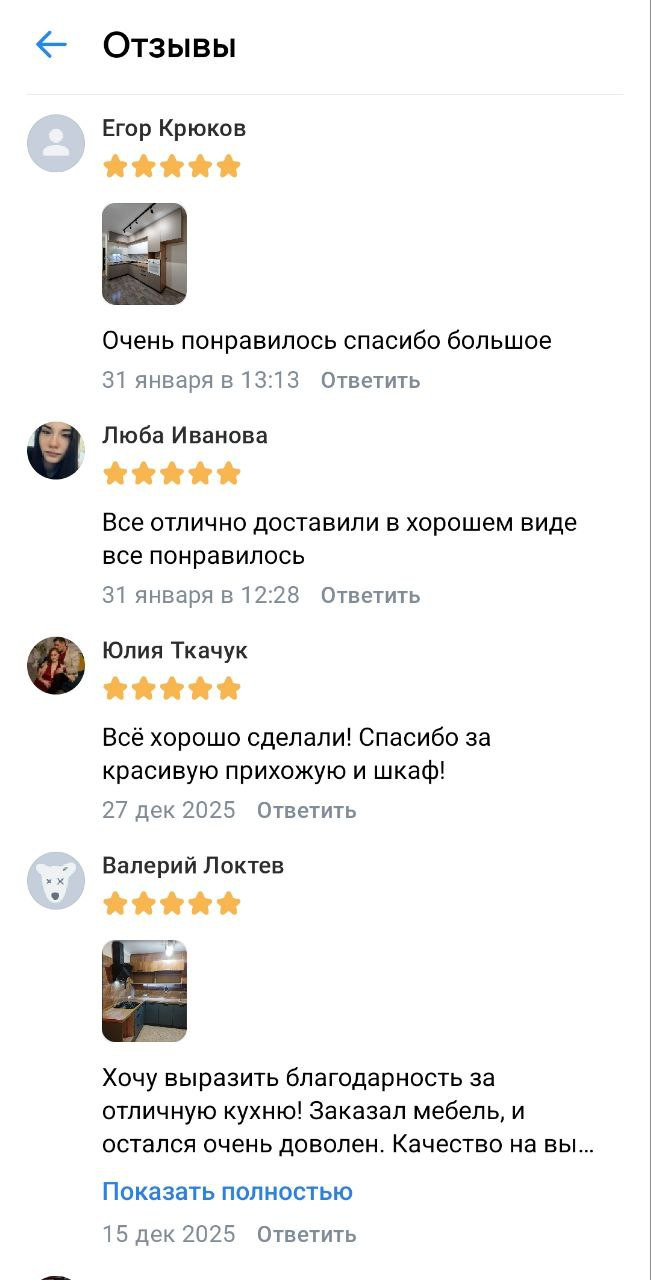Reply to Валерий Локтев's review
The width and height of the screenshot is (651, 1280).
click(306, 1234)
